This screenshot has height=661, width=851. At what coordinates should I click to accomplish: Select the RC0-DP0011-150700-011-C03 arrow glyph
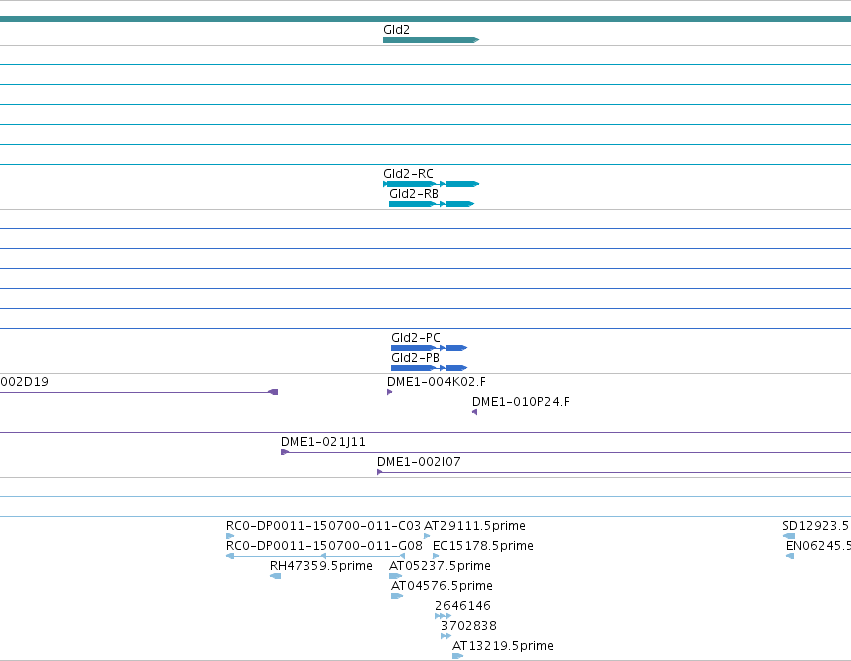[x=230, y=536]
